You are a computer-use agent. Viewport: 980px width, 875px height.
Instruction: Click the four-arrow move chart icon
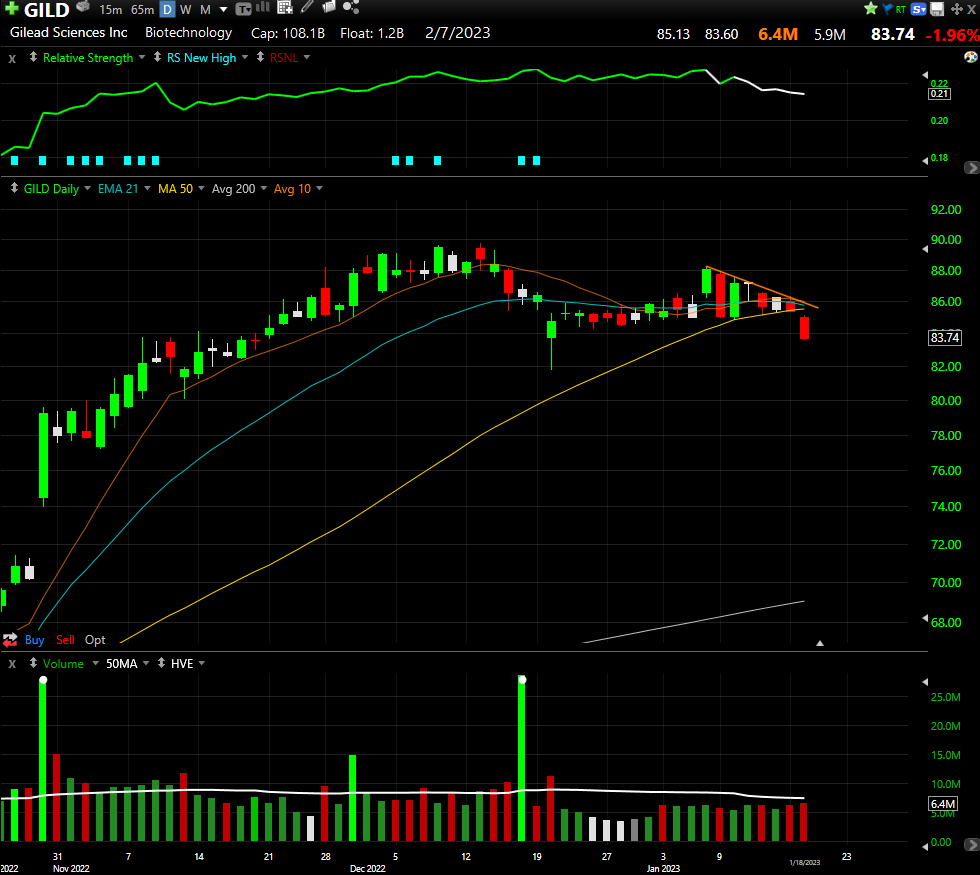pos(956,9)
